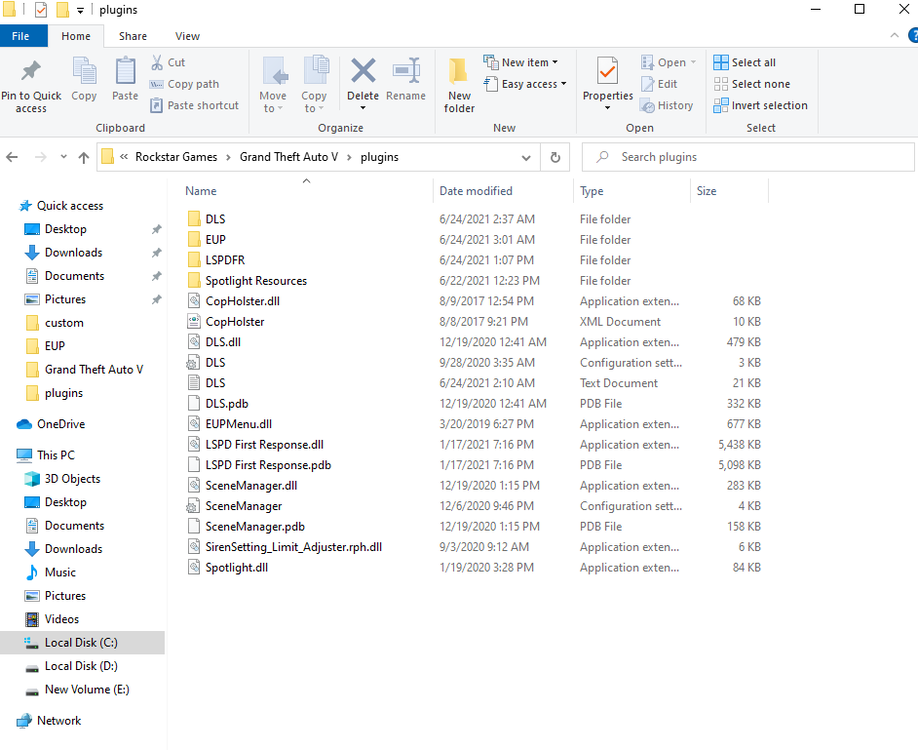This screenshot has width=918, height=750.
Task: Click Invert selection
Action: point(761,105)
